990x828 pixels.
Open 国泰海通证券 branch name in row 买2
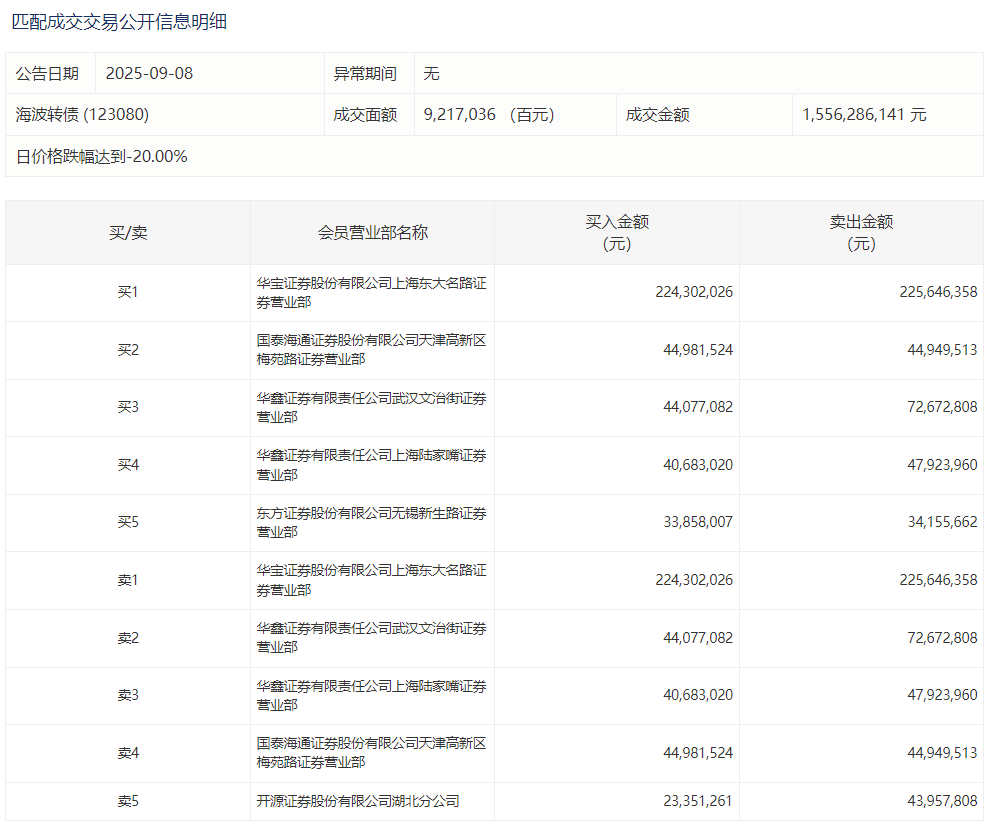point(371,350)
